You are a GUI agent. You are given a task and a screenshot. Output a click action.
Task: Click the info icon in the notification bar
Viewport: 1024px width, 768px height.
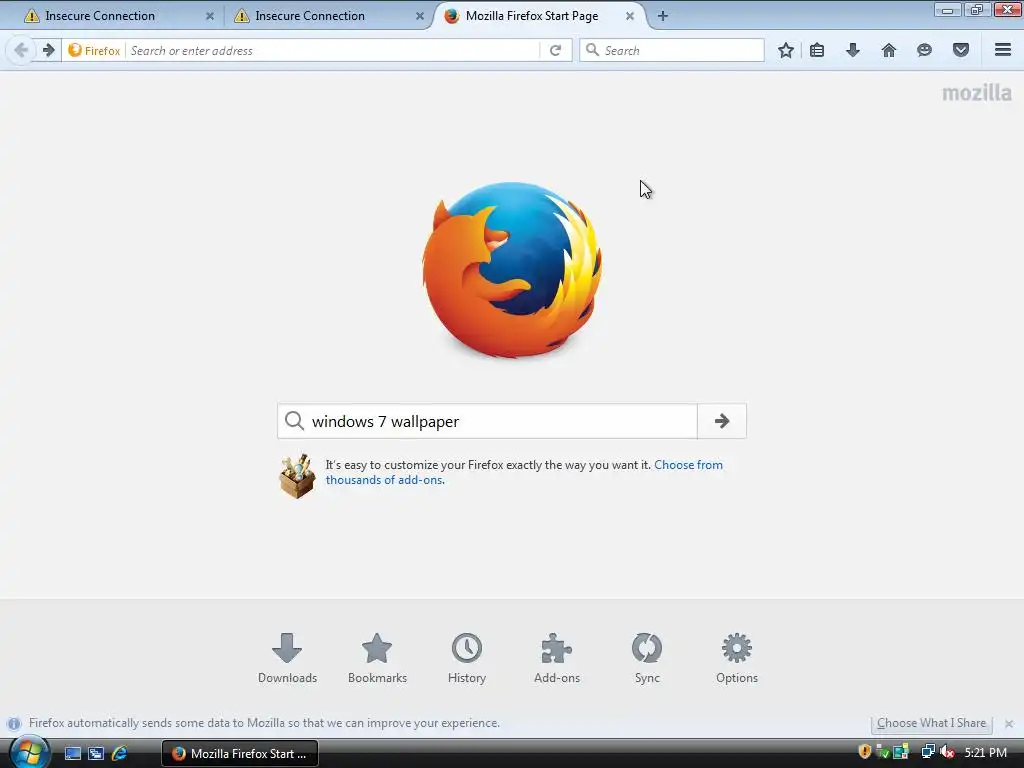tap(14, 724)
